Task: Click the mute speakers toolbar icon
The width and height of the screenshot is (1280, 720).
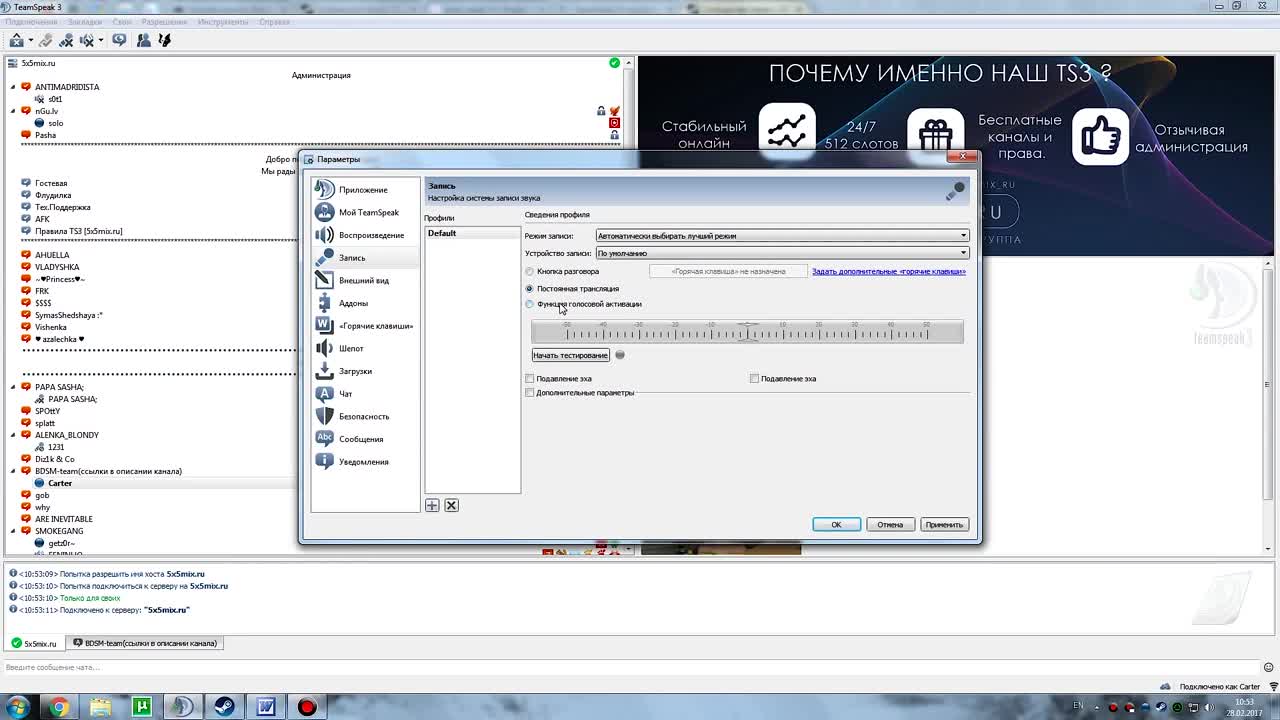Action: [86, 40]
